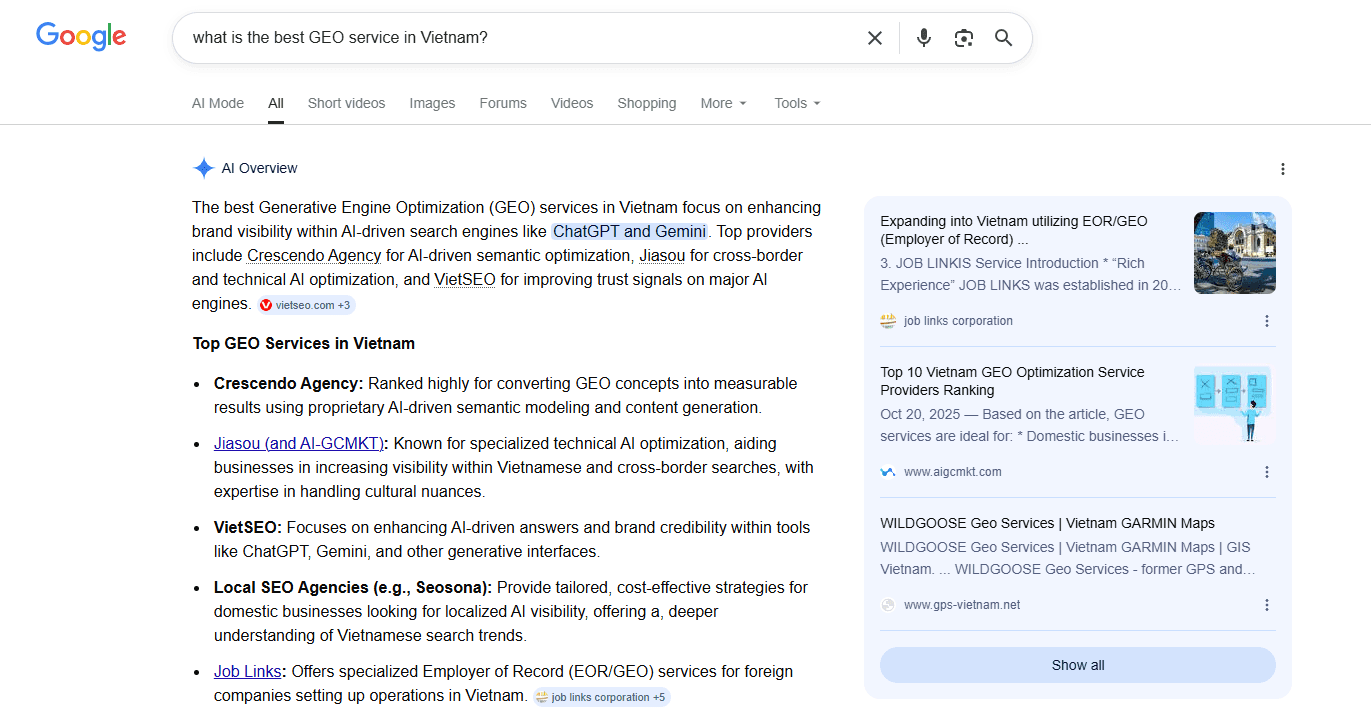Click the GEO ranking illustration thumbnail
1371x720 pixels.
pyautogui.click(x=1235, y=404)
